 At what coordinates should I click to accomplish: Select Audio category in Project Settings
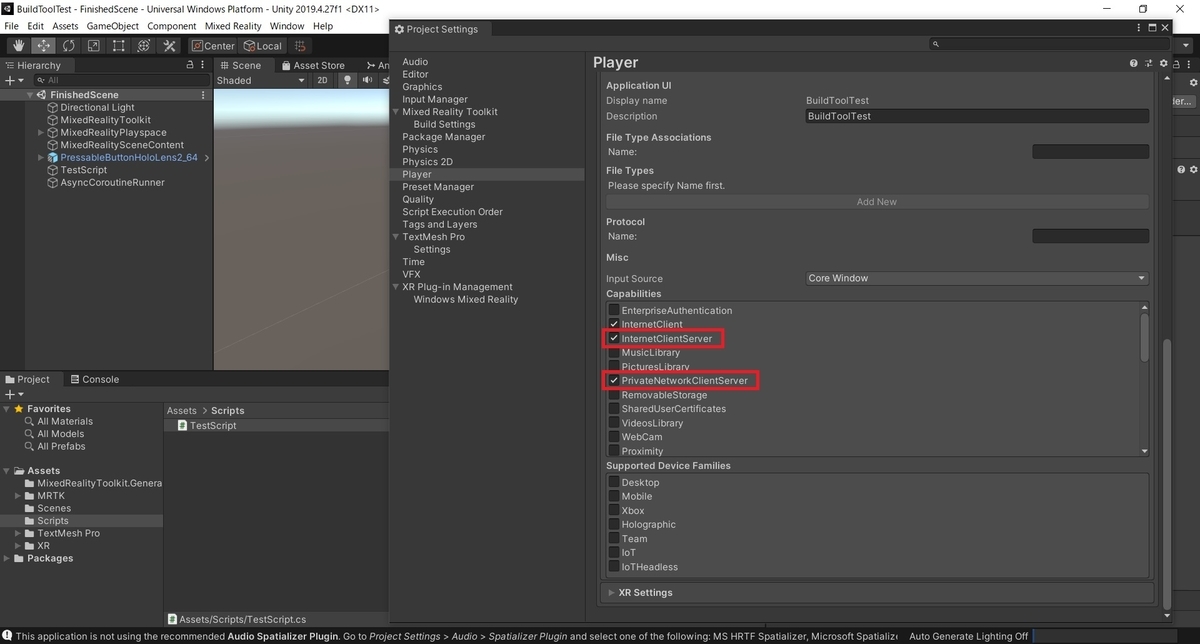(415, 62)
